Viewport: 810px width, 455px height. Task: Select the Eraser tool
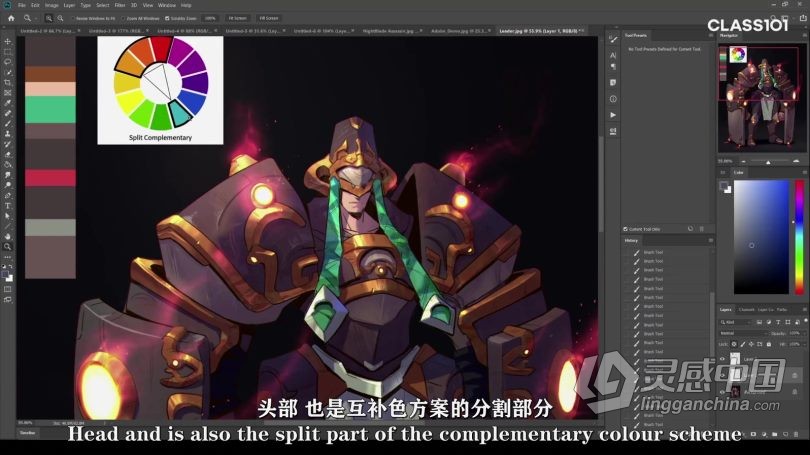pos(7,154)
